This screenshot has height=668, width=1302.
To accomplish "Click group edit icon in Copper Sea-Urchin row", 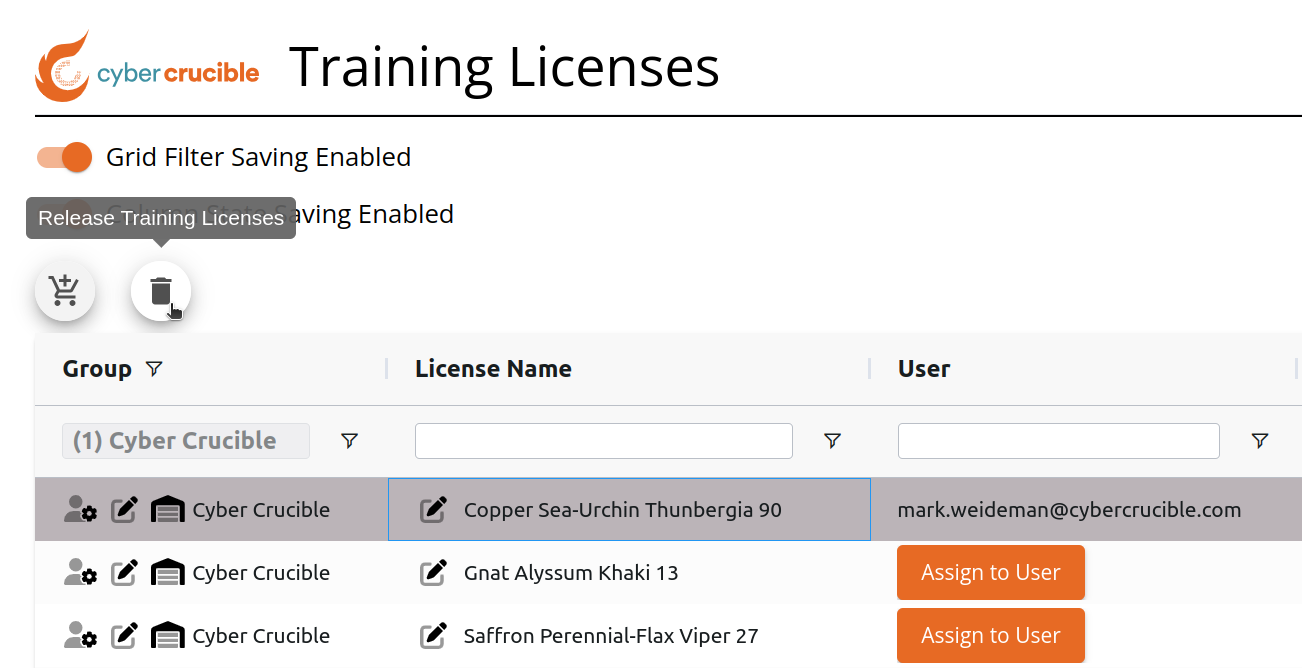I will [124, 510].
